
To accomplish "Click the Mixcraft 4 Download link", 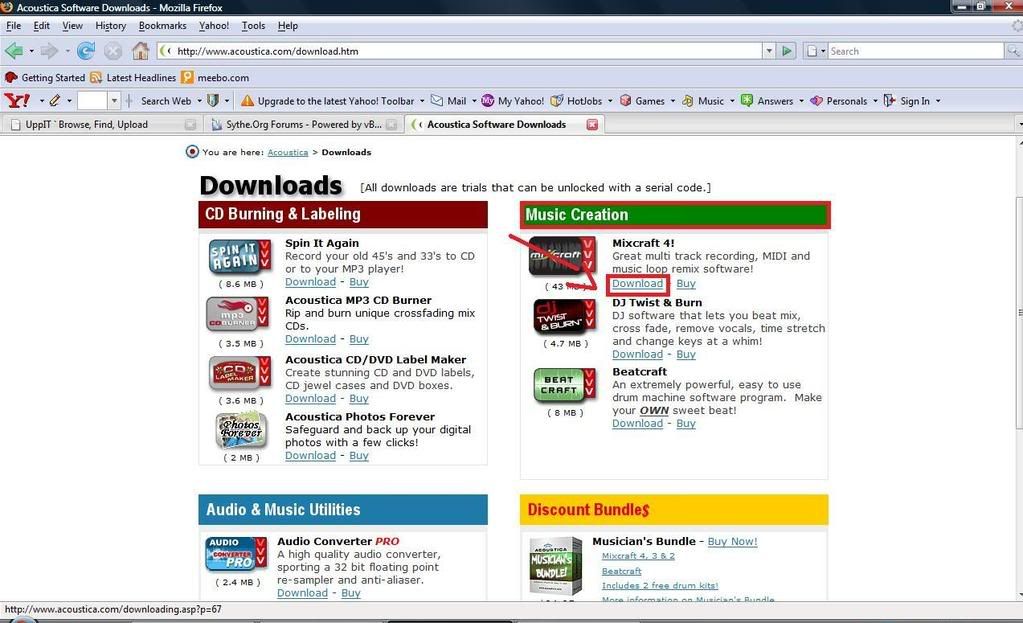I will pyautogui.click(x=637, y=284).
